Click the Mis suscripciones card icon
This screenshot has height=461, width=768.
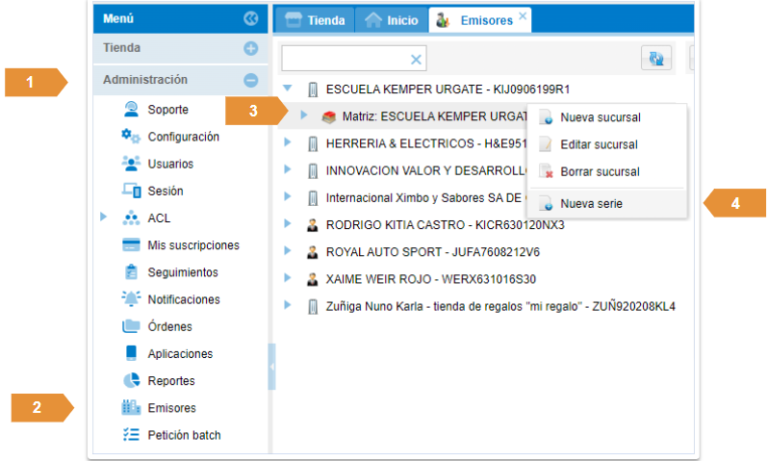tap(131, 245)
